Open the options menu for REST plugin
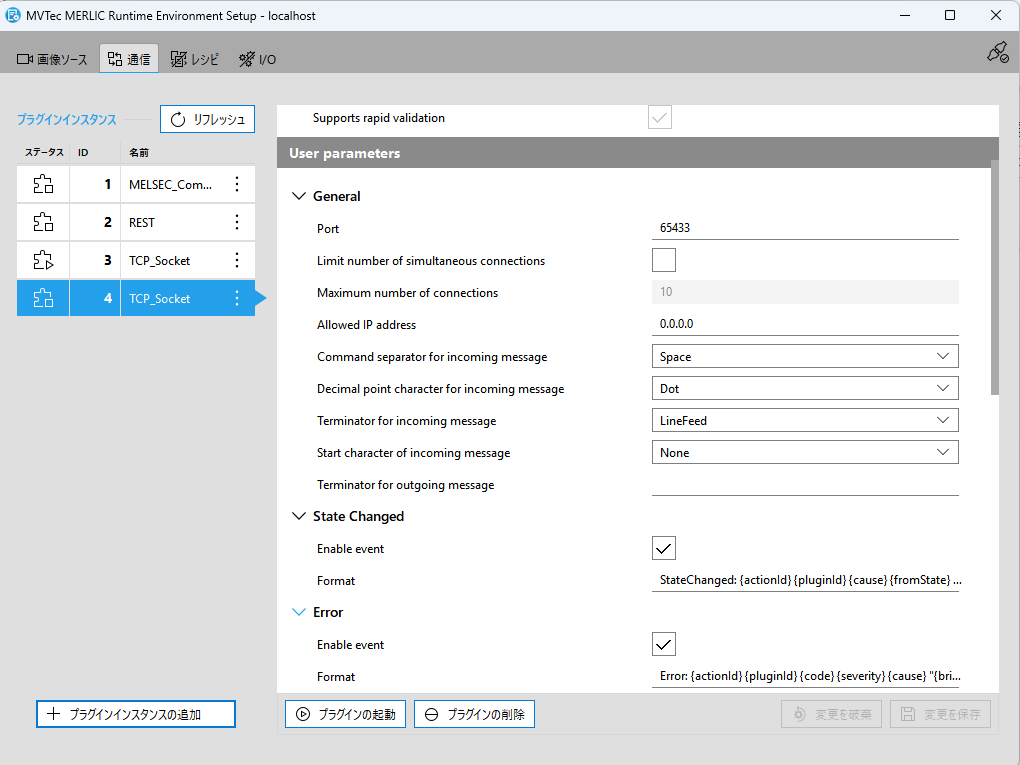Image resolution: width=1020 pixels, height=765 pixels. point(237,222)
